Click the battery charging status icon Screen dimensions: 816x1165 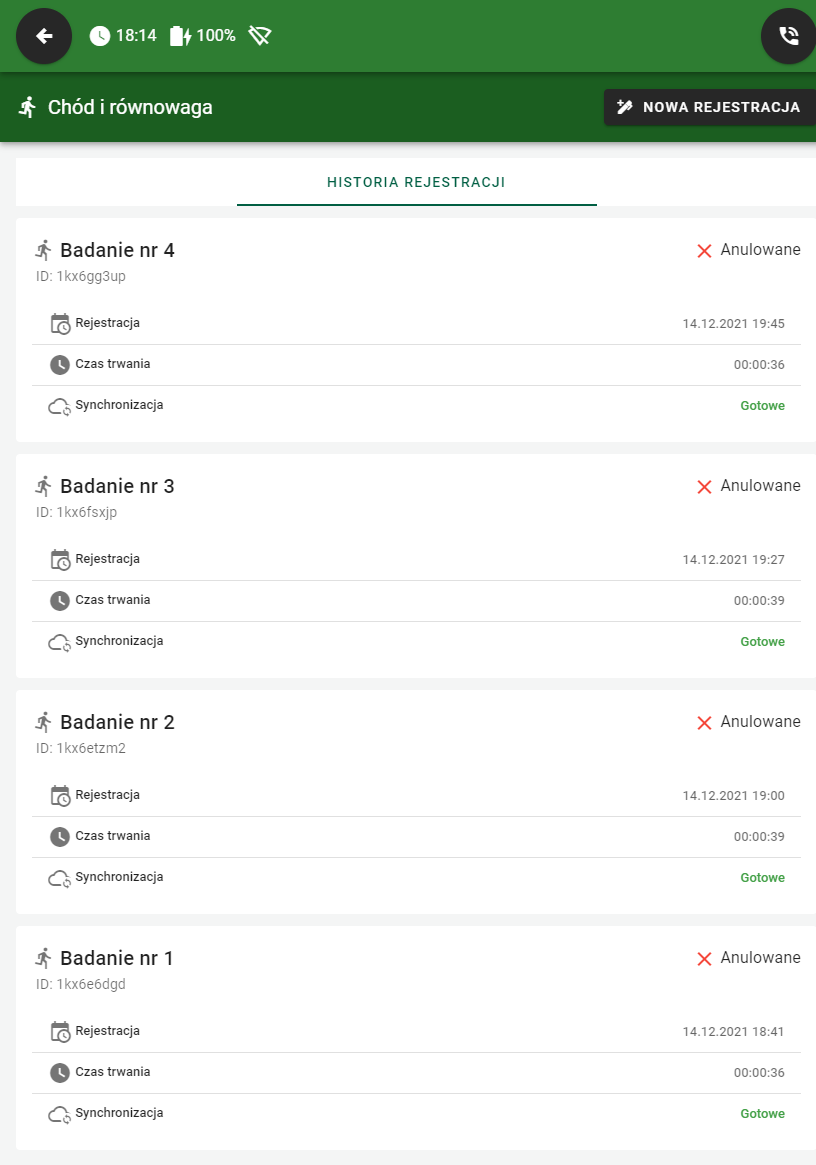180,33
